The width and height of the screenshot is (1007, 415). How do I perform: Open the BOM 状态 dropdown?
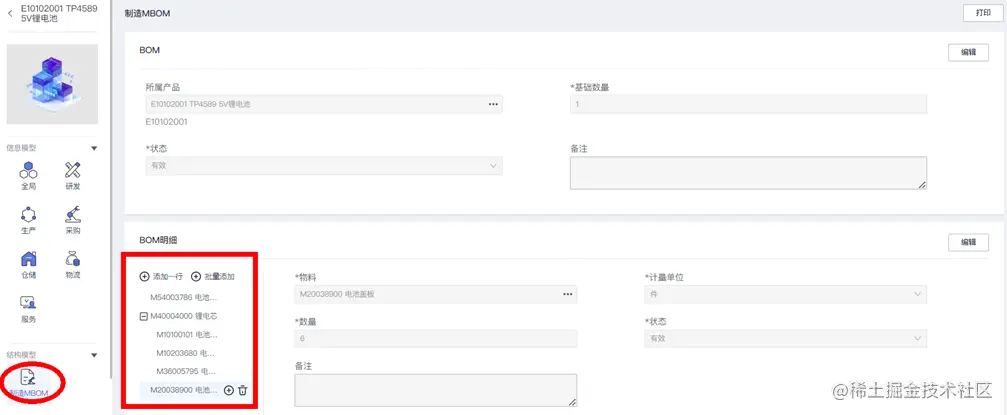[x=324, y=166]
